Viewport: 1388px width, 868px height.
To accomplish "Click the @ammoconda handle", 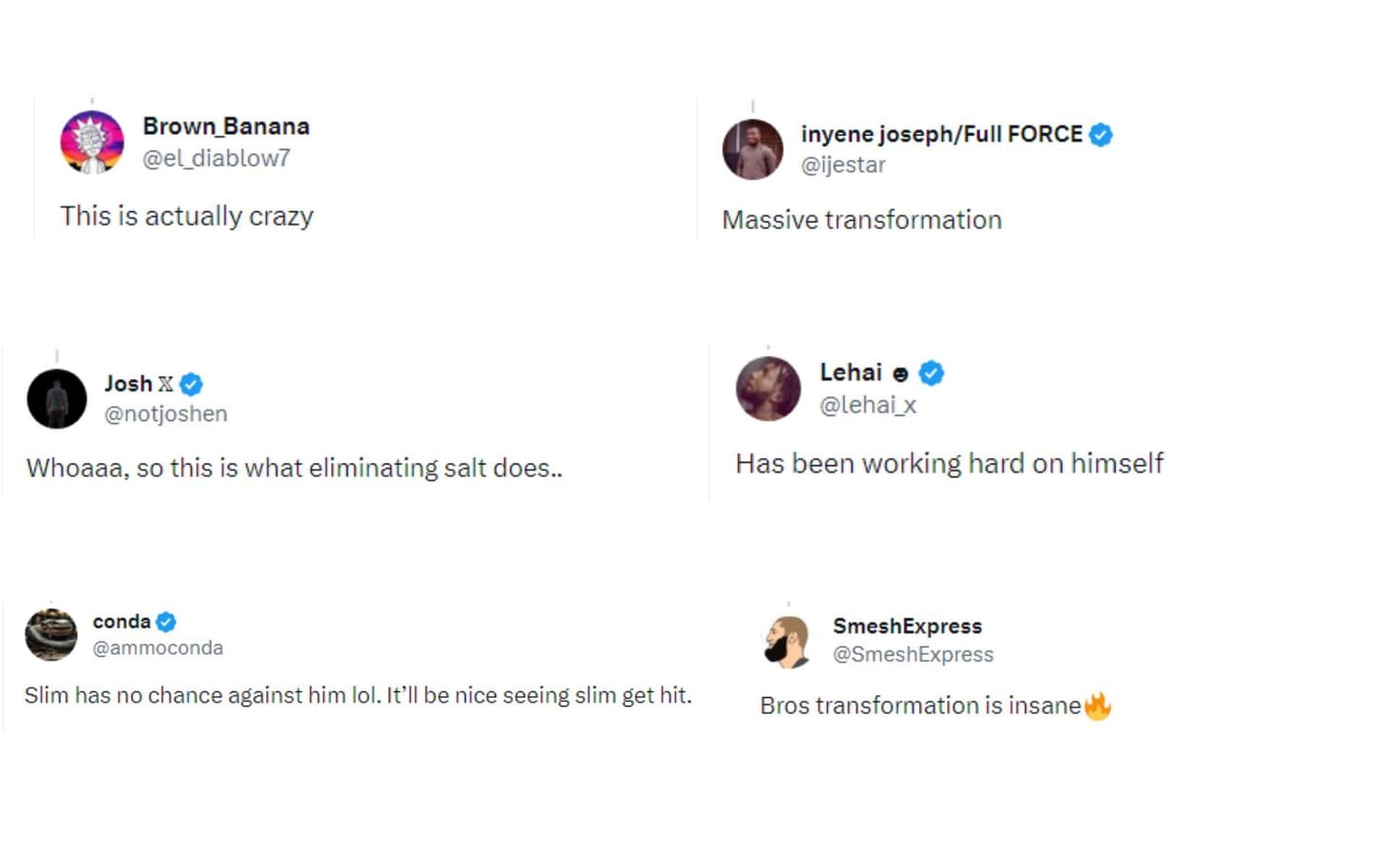I will pos(157,646).
